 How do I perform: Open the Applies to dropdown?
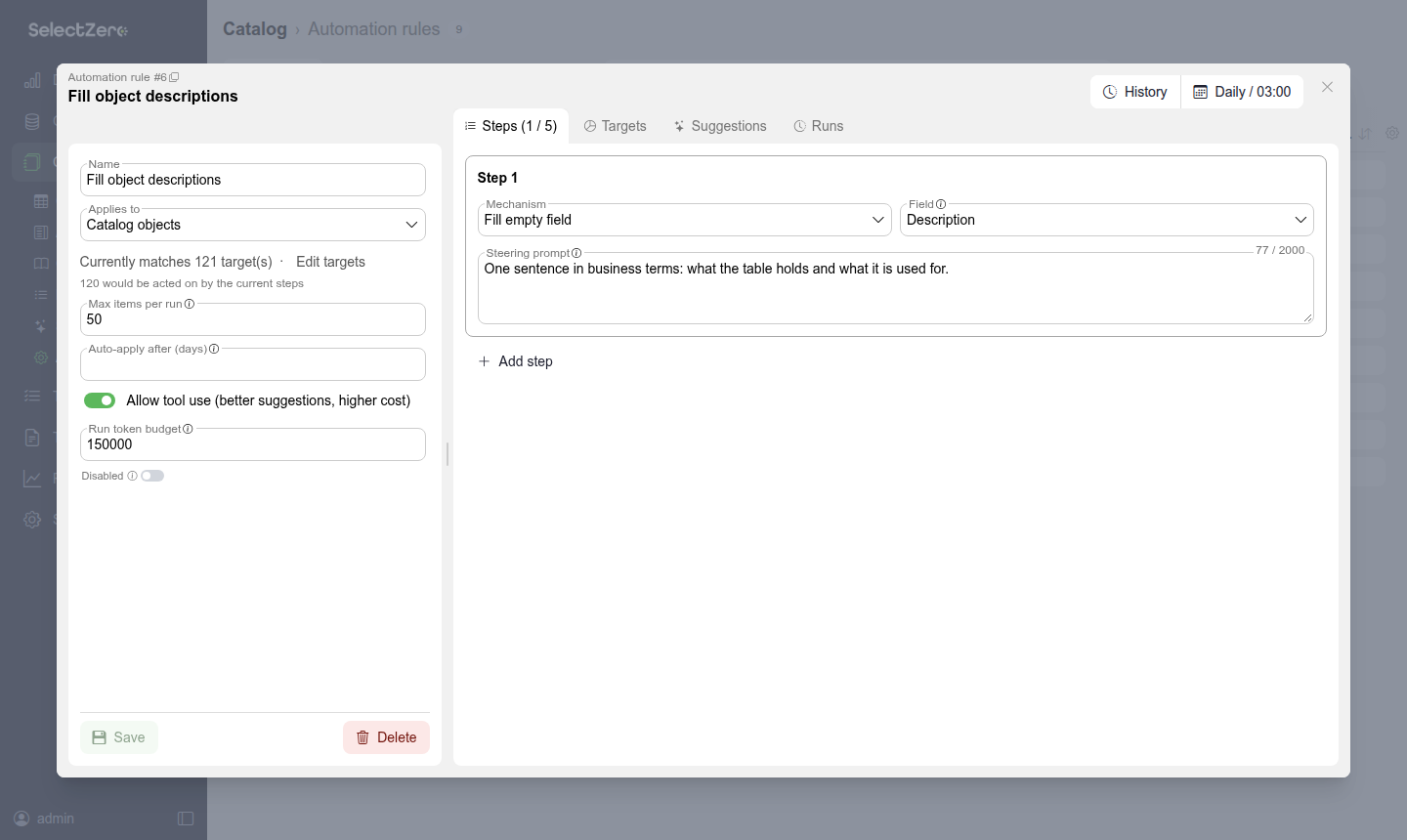tap(253, 225)
